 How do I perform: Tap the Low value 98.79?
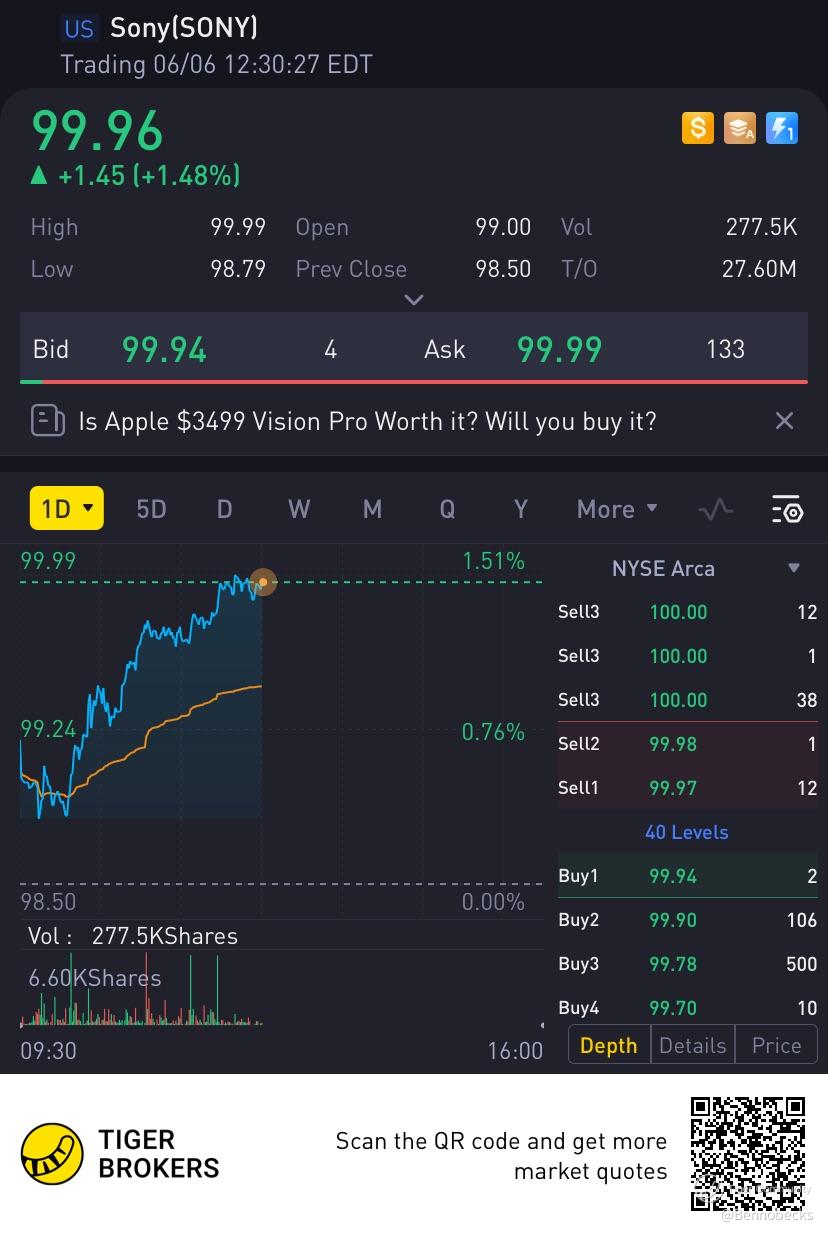(x=238, y=269)
